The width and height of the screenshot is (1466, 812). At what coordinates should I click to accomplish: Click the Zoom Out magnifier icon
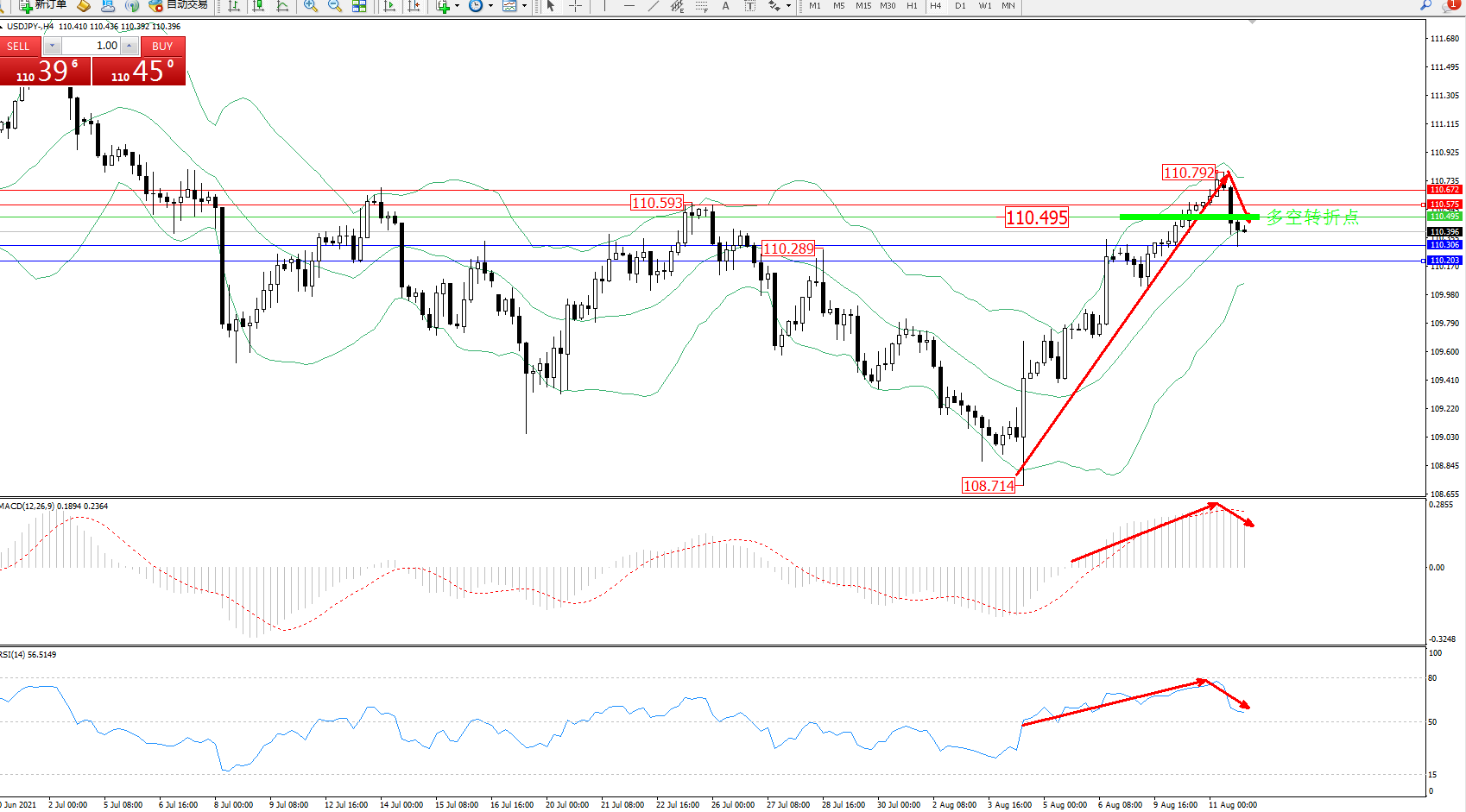(335, 6)
